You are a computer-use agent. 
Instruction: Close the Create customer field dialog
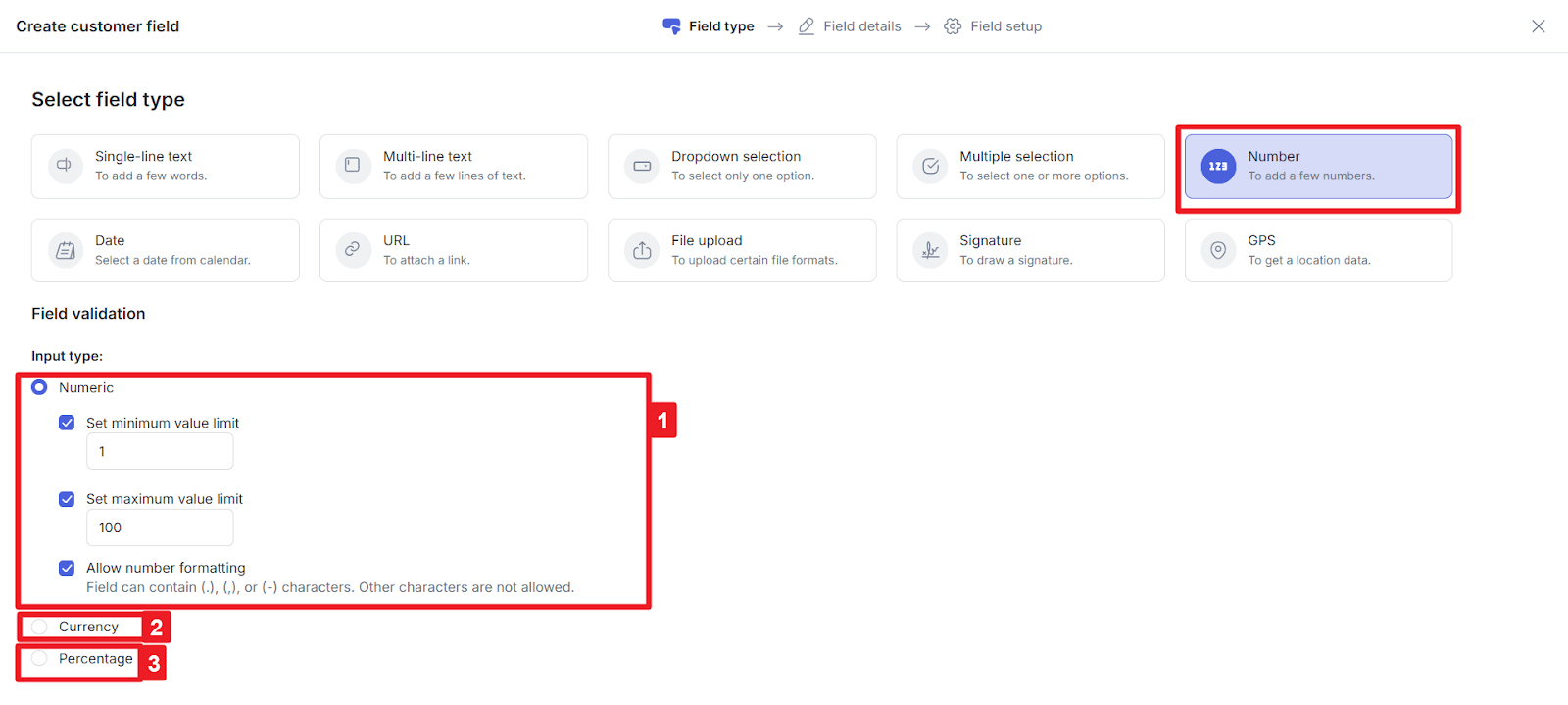pos(1538,26)
